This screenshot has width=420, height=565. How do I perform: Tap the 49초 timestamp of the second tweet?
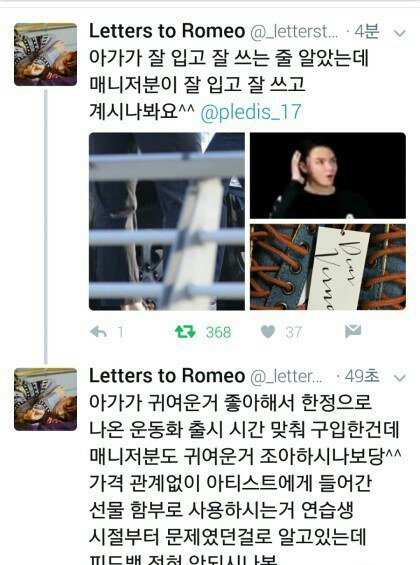click(x=362, y=377)
